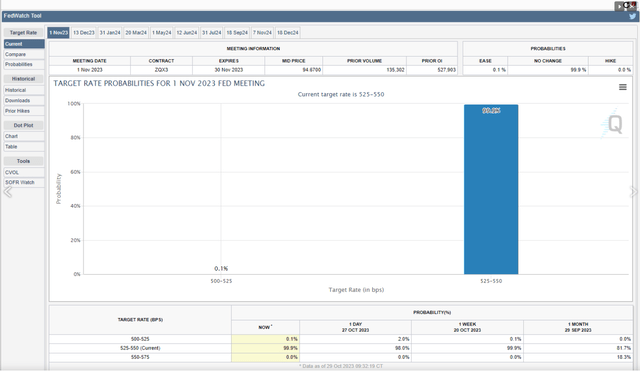Open the Compare sidebar item
640x371 pixels.
coord(24,54)
